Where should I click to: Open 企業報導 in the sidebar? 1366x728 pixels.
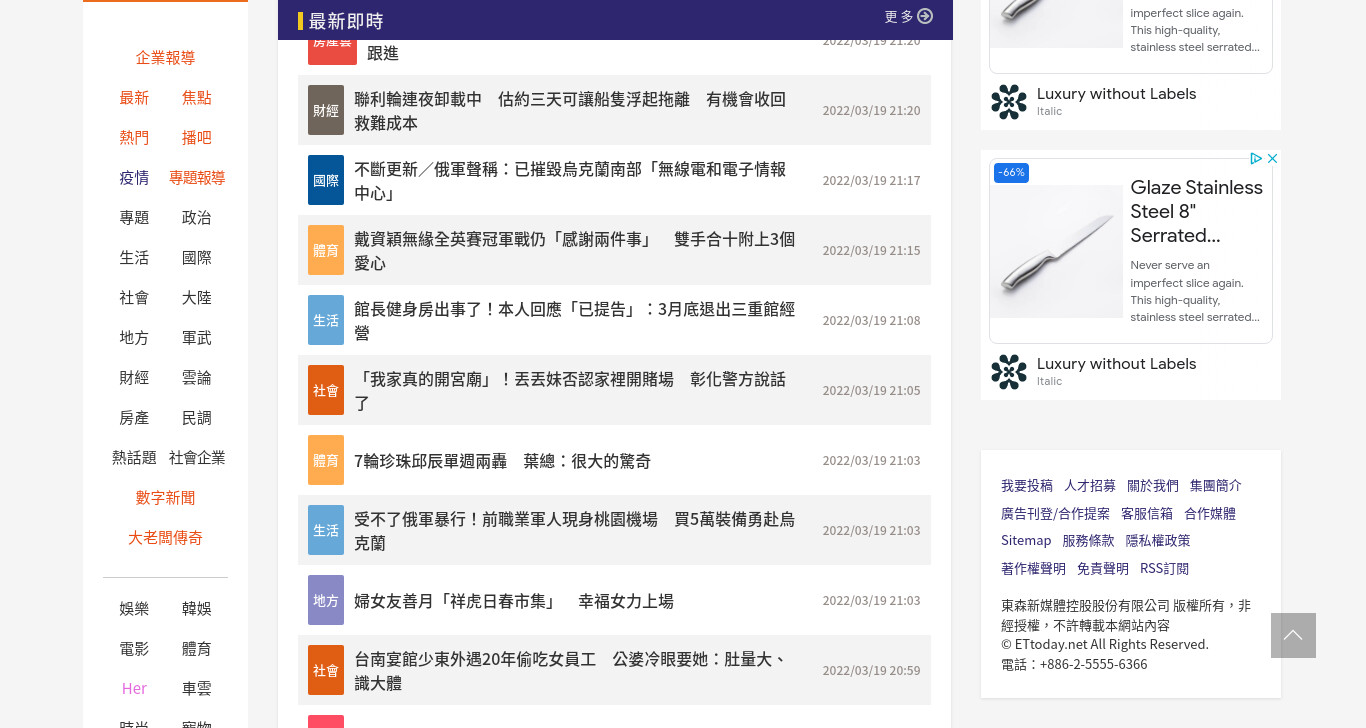pos(165,58)
